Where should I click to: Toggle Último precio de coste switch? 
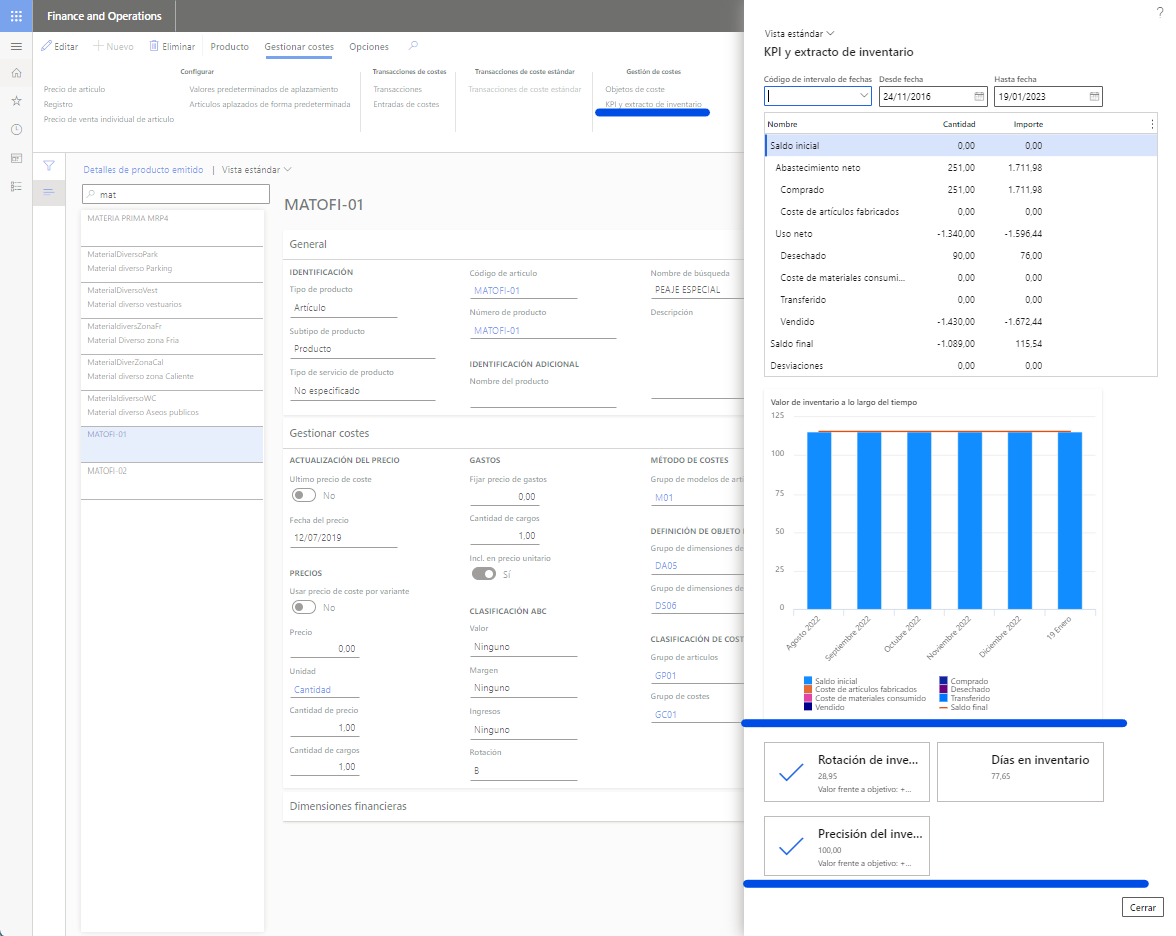click(303, 495)
